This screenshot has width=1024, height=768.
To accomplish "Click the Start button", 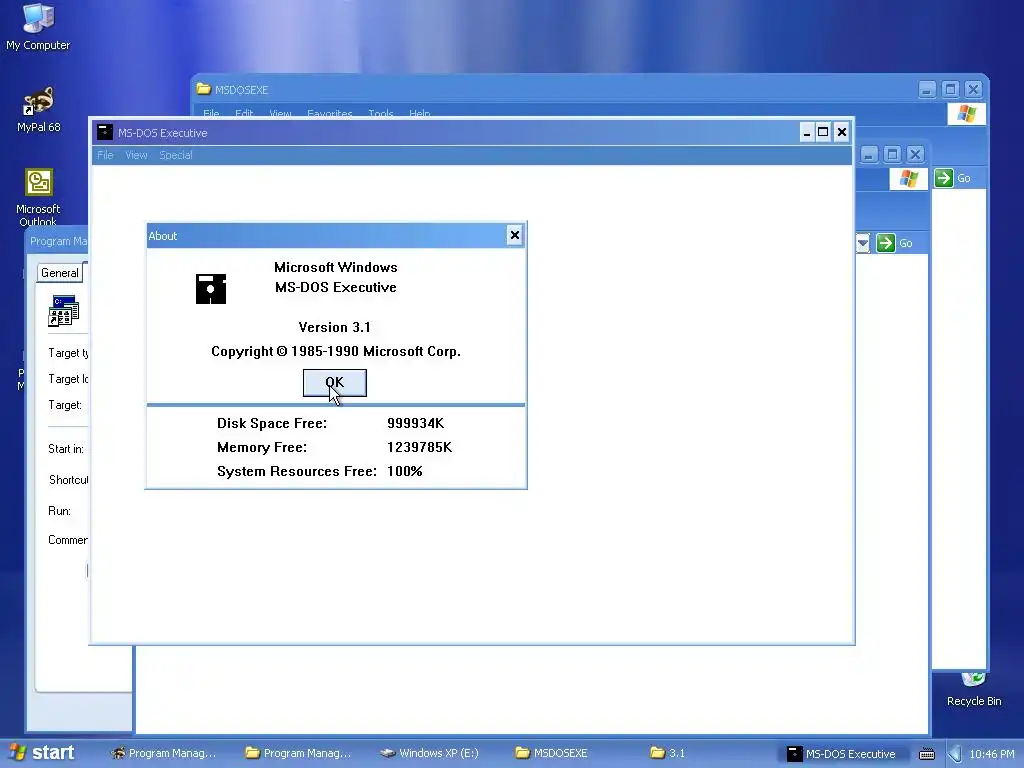I will [41, 753].
